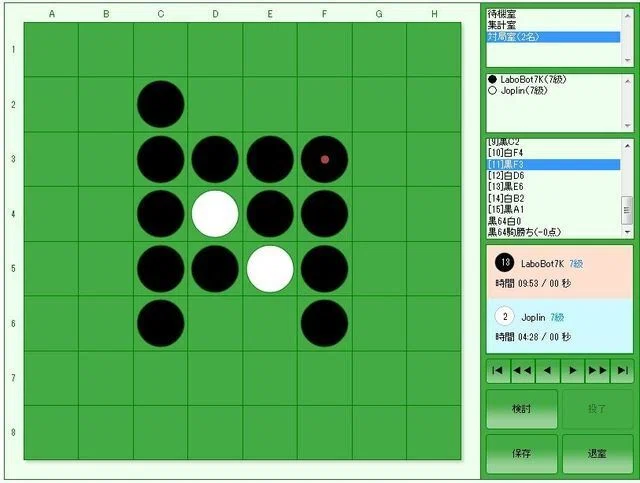
Task: Click empty board square D6
Action: tap(215, 323)
